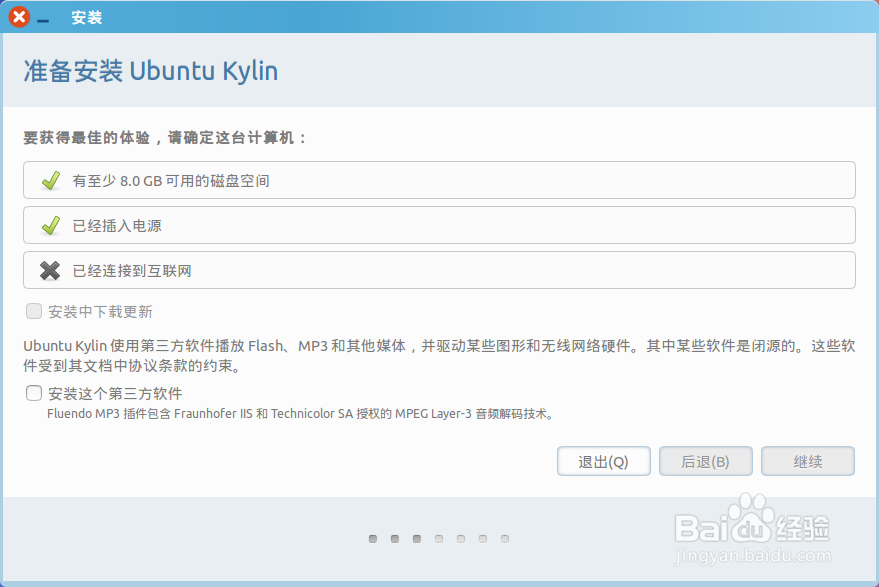
Task: Select the 8.0 GB disk space requirement row
Action: tap(440, 180)
